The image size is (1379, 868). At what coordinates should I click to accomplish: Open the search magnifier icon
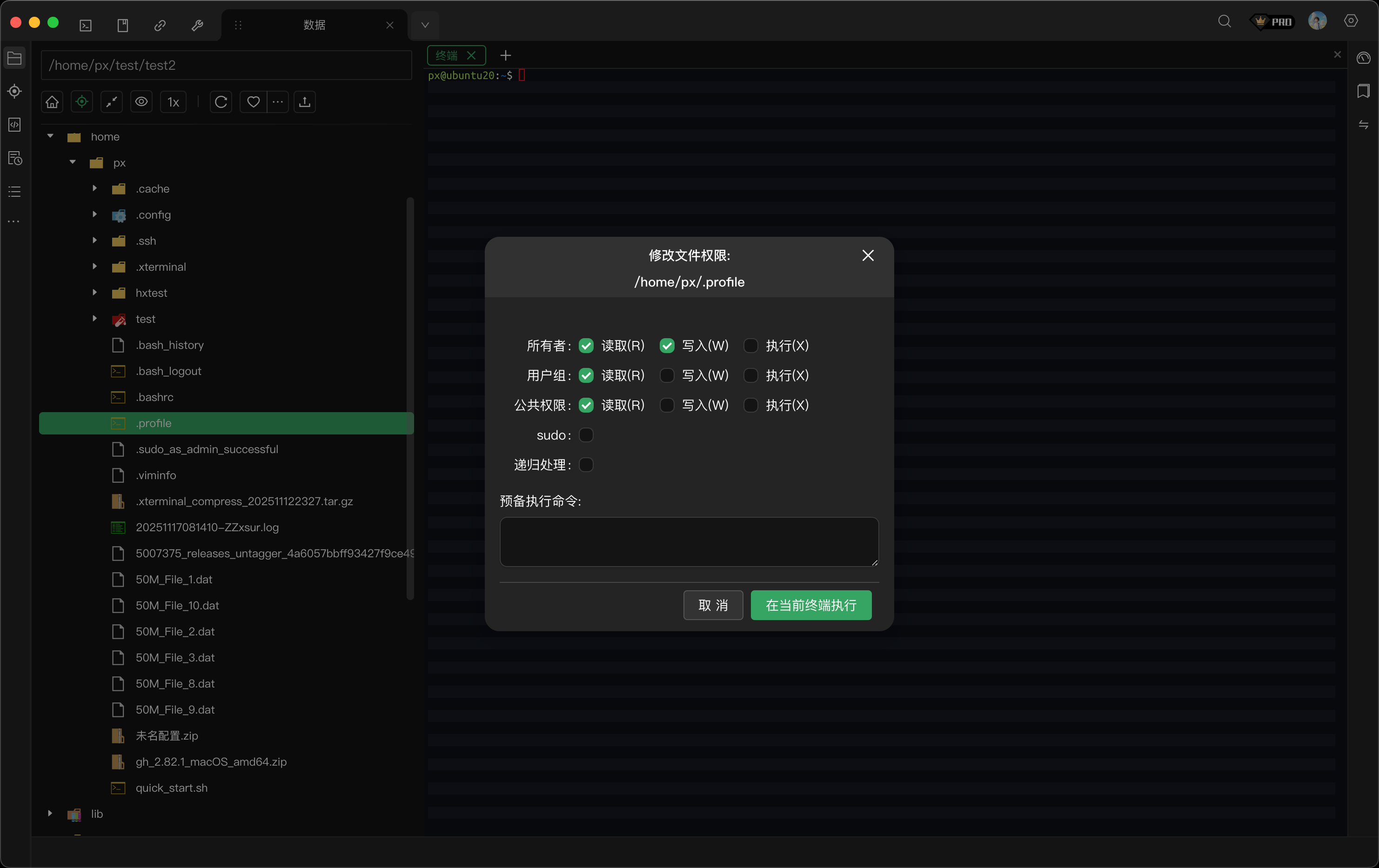1224,22
